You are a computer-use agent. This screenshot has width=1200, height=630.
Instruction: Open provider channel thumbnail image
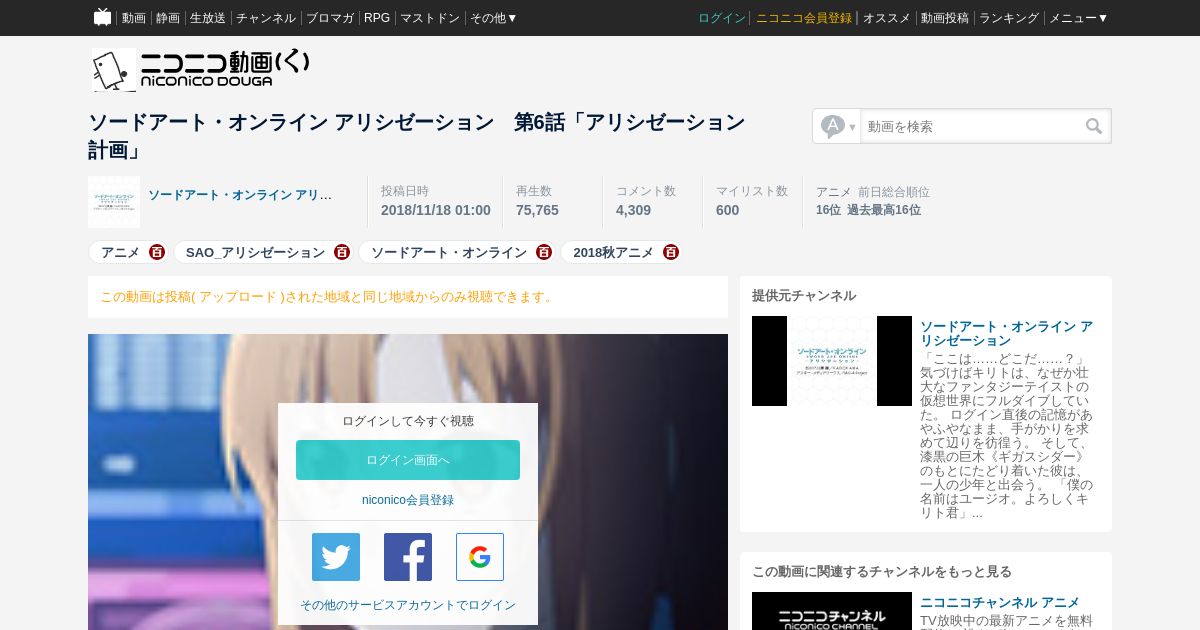pos(832,361)
